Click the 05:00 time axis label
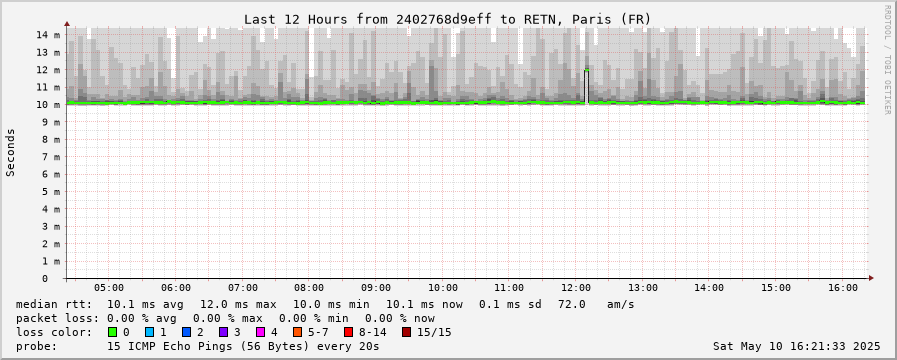This screenshot has height=360, width=897. click(109, 288)
